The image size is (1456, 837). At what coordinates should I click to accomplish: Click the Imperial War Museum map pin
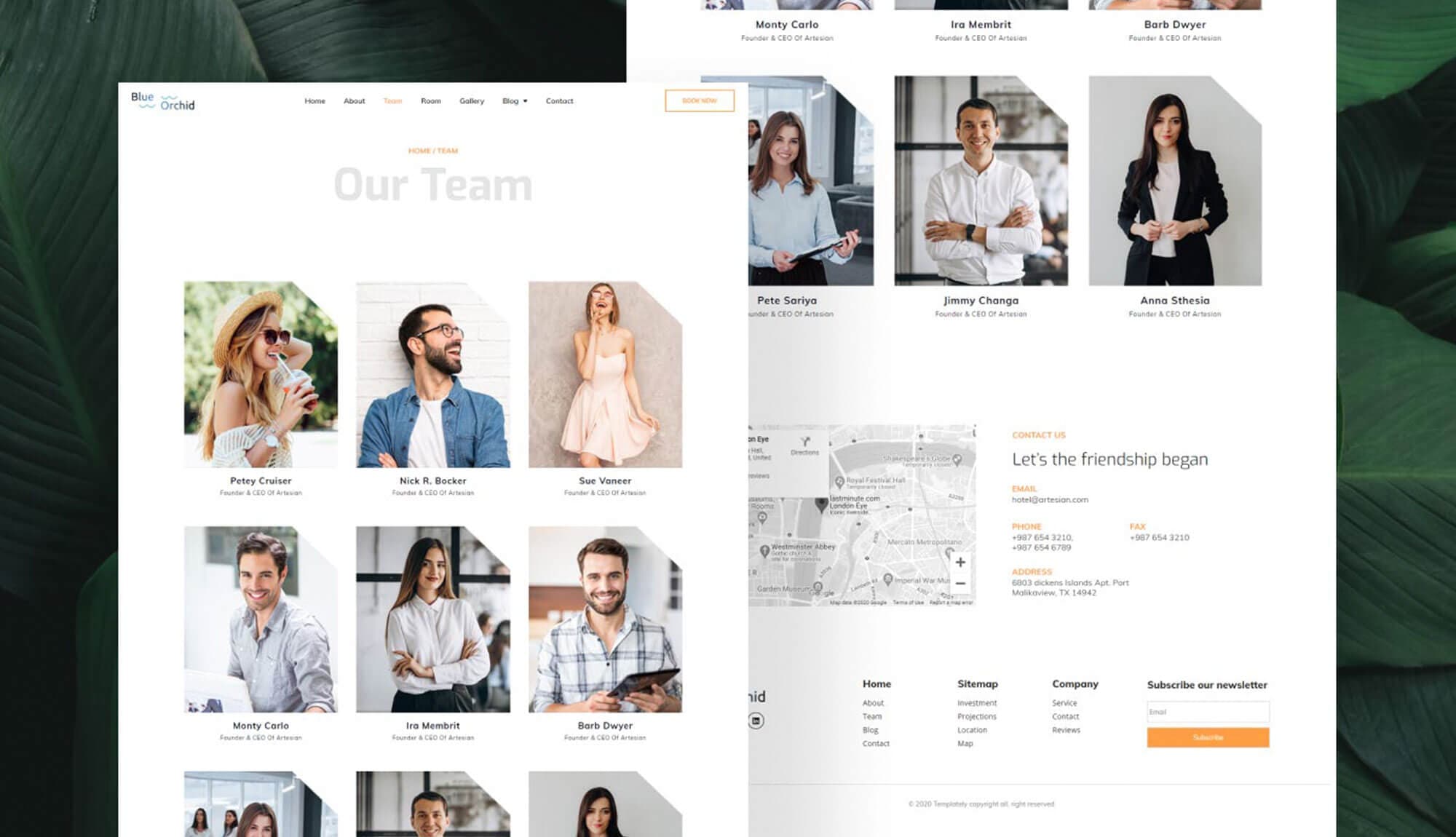[x=887, y=579]
